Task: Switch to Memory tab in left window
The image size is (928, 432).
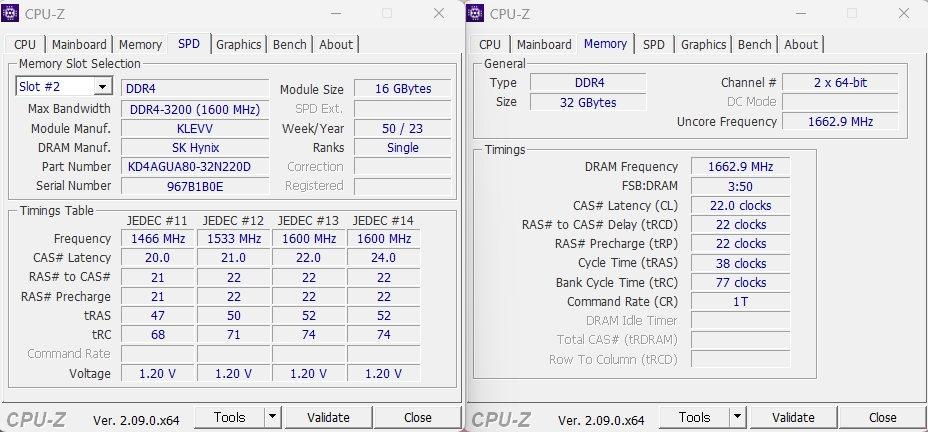Action: (x=140, y=45)
